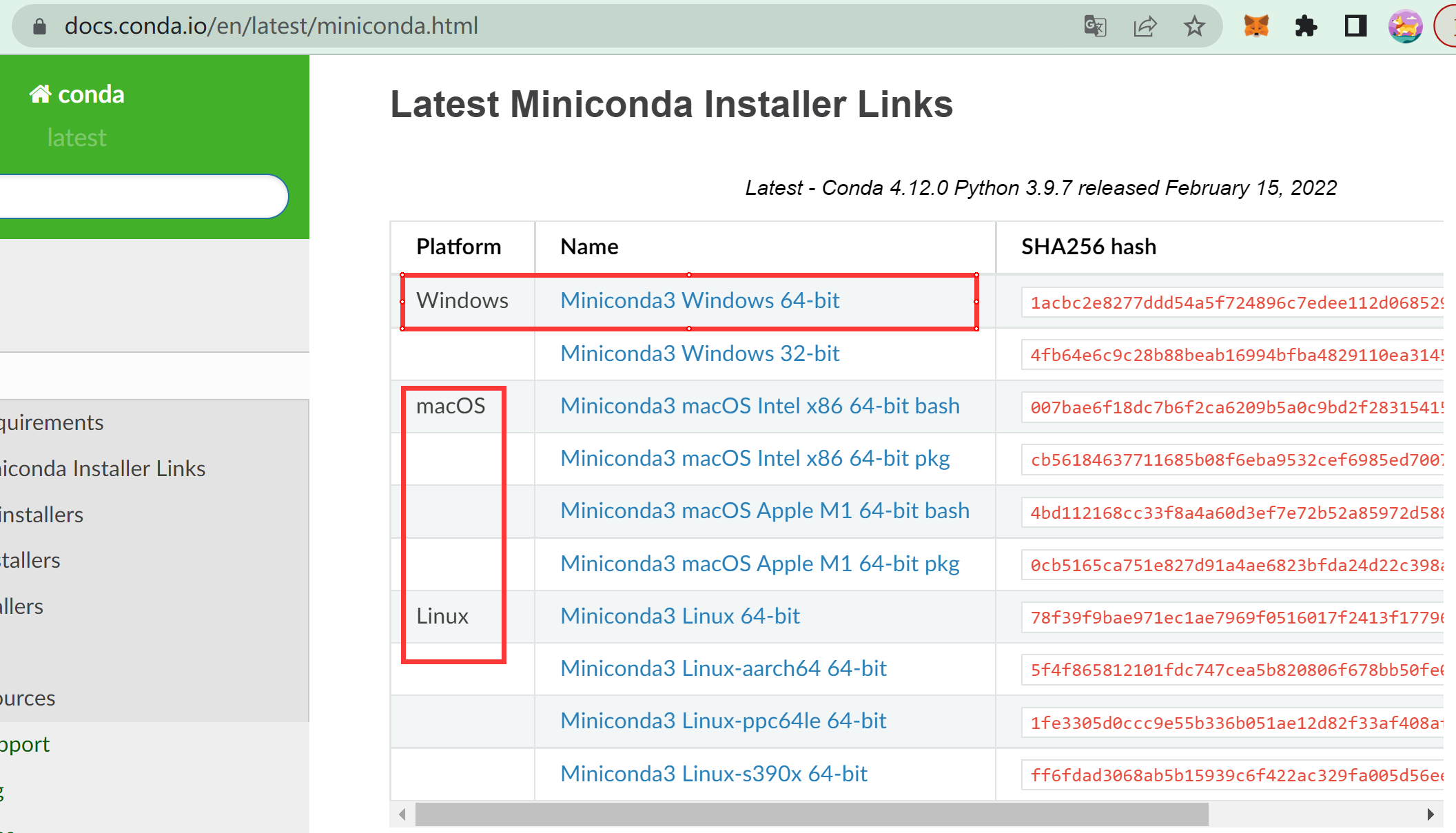Click the table's right scroll arrow
The height and width of the screenshot is (833, 1456).
[1431, 814]
